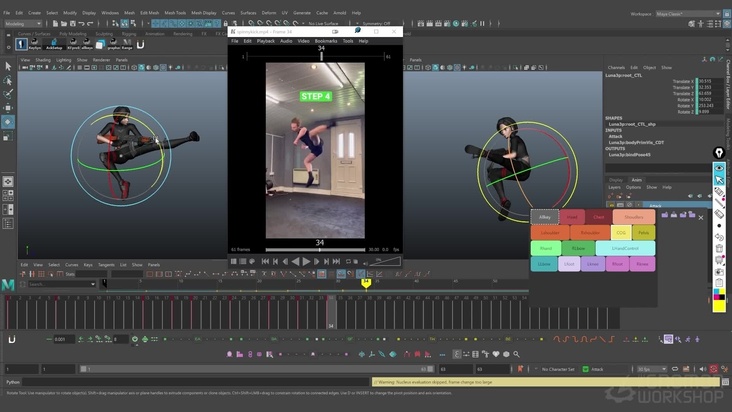The image size is (732, 412).
Task: Click the Pelvis picker button
Action: tap(643, 232)
